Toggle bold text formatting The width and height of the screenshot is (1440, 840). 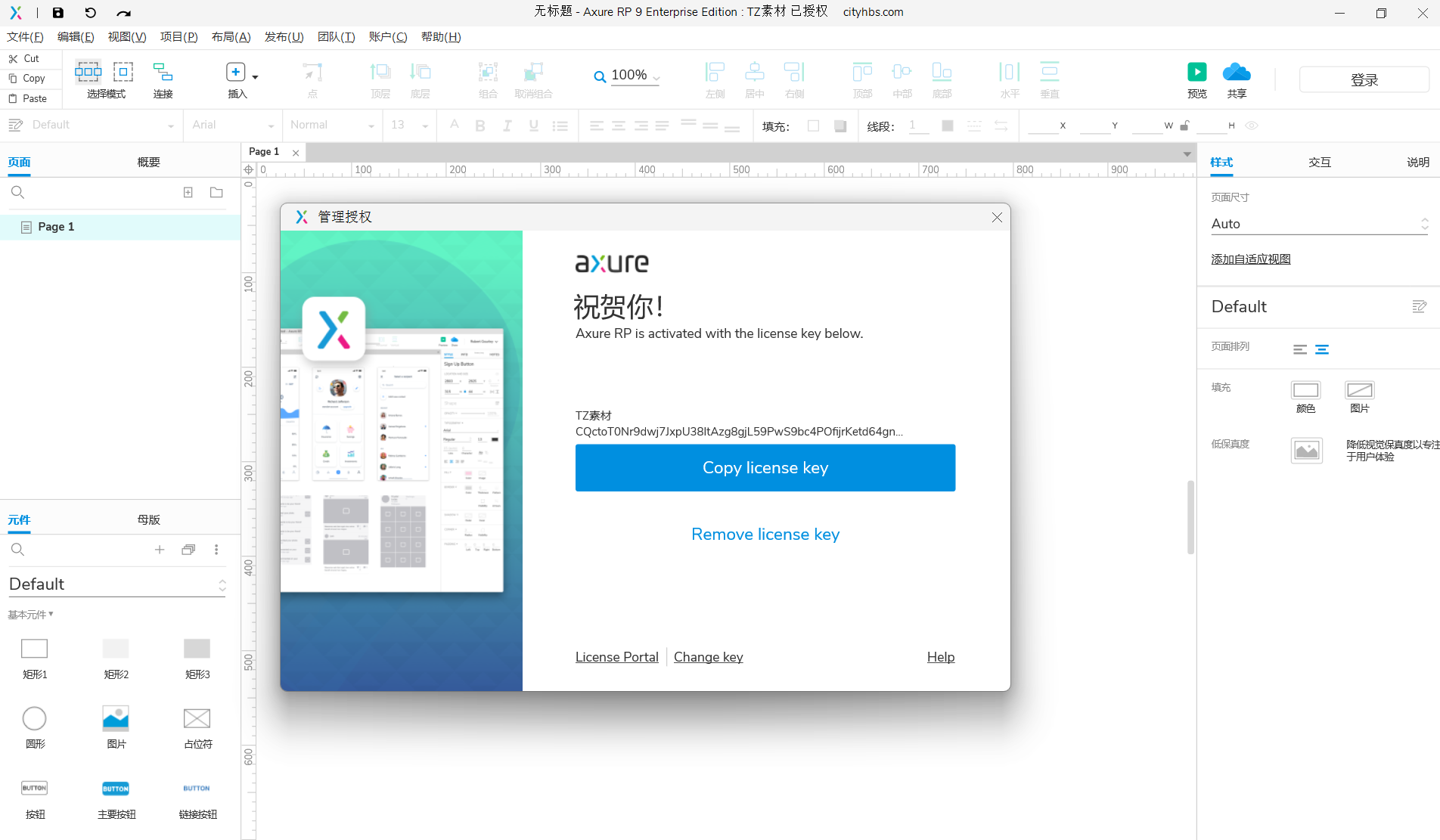(480, 126)
